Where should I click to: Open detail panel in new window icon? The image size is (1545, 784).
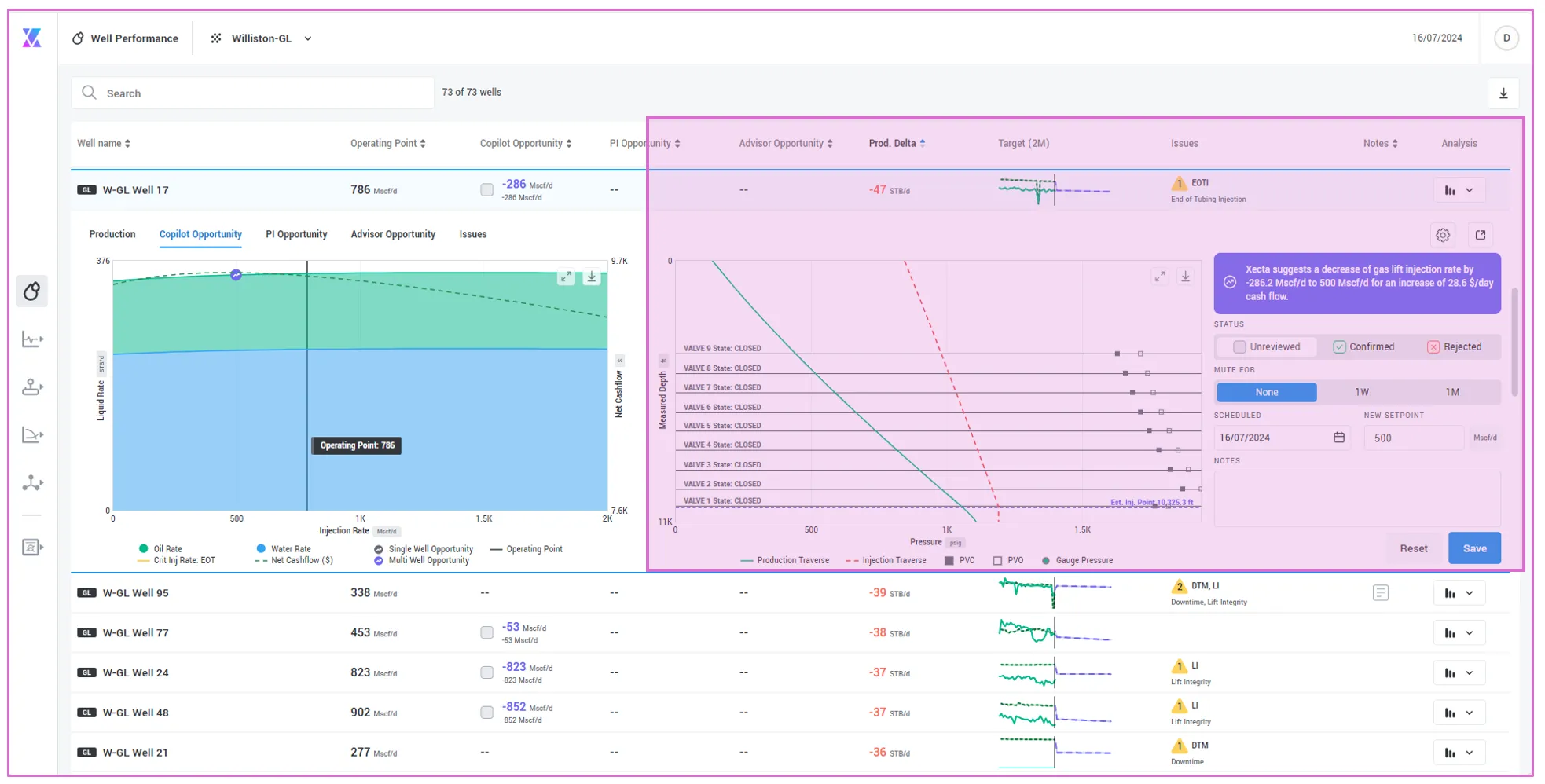(x=1481, y=235)
